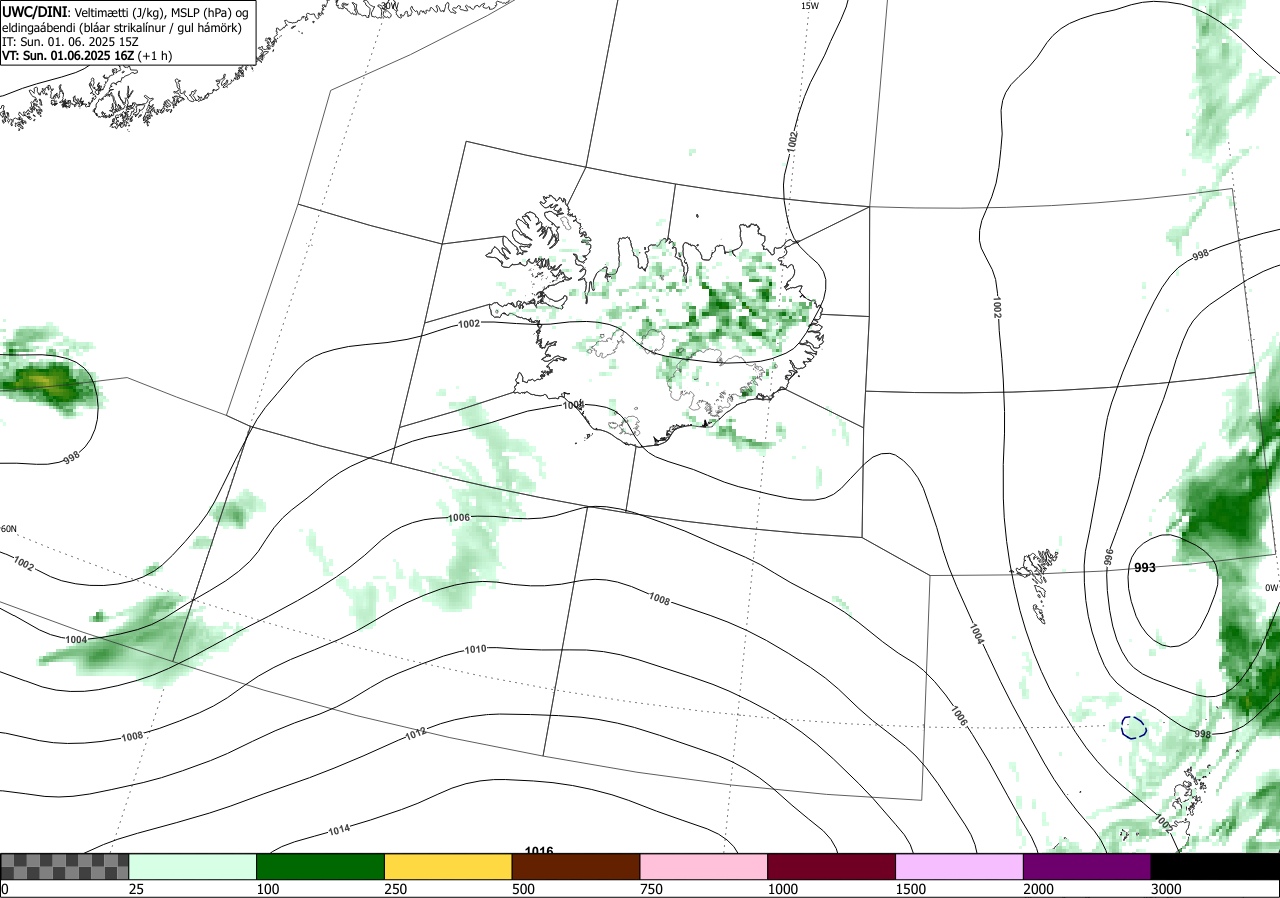Image resolution: width=1280 pixels, height=898 pixels.
Task: Click the lavender 1500–2000 legend swatch
Action: coord(960,866)
